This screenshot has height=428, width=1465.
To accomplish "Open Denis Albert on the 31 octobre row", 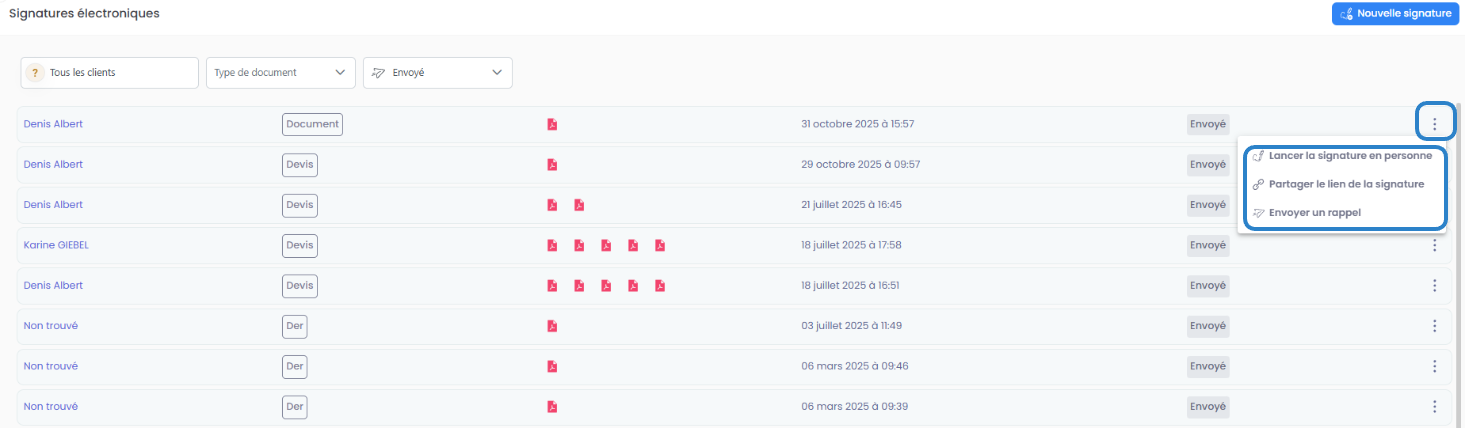I will 53,124.
